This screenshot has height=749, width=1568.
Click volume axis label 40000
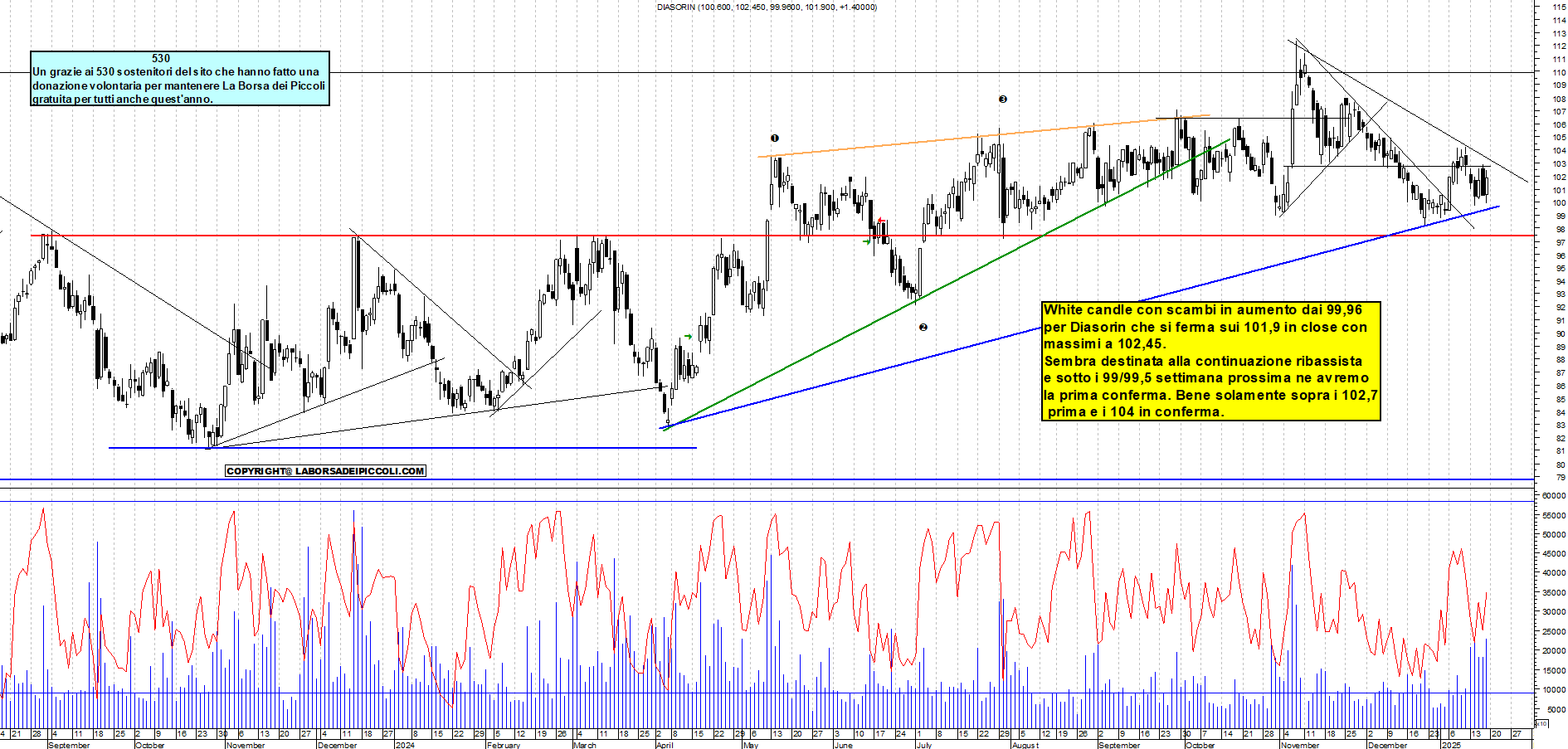tap(1554, 572)
